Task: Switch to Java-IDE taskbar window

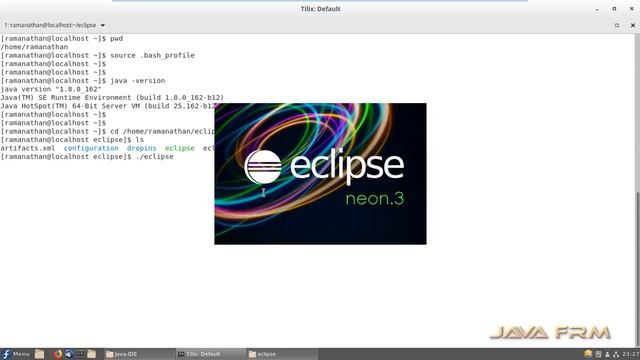Action: pos(139,354)
